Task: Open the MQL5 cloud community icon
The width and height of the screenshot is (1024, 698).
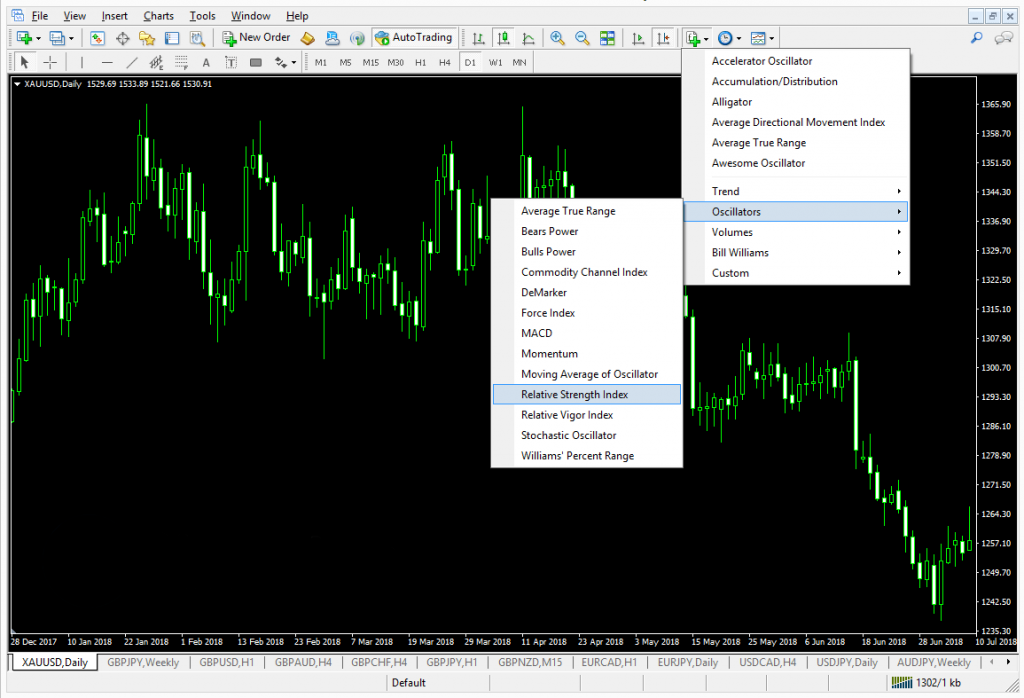Action: [332, 39]
